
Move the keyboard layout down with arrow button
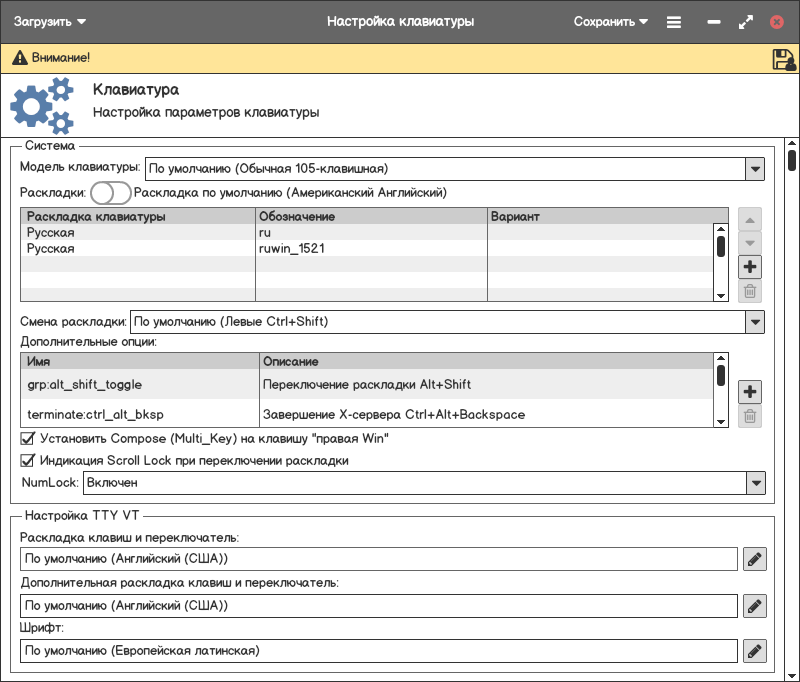[750, 243]
